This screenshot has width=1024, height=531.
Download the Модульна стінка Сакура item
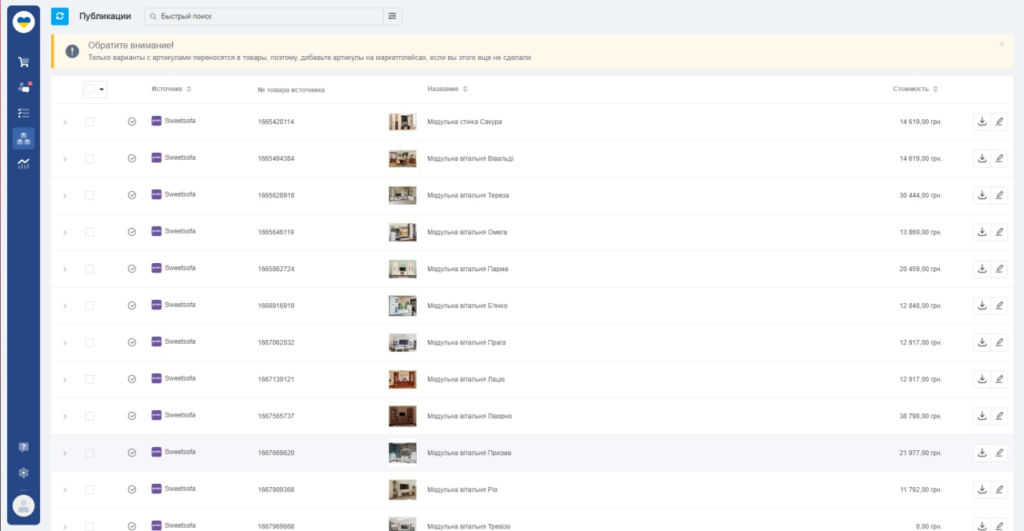[x=981, y=122]
